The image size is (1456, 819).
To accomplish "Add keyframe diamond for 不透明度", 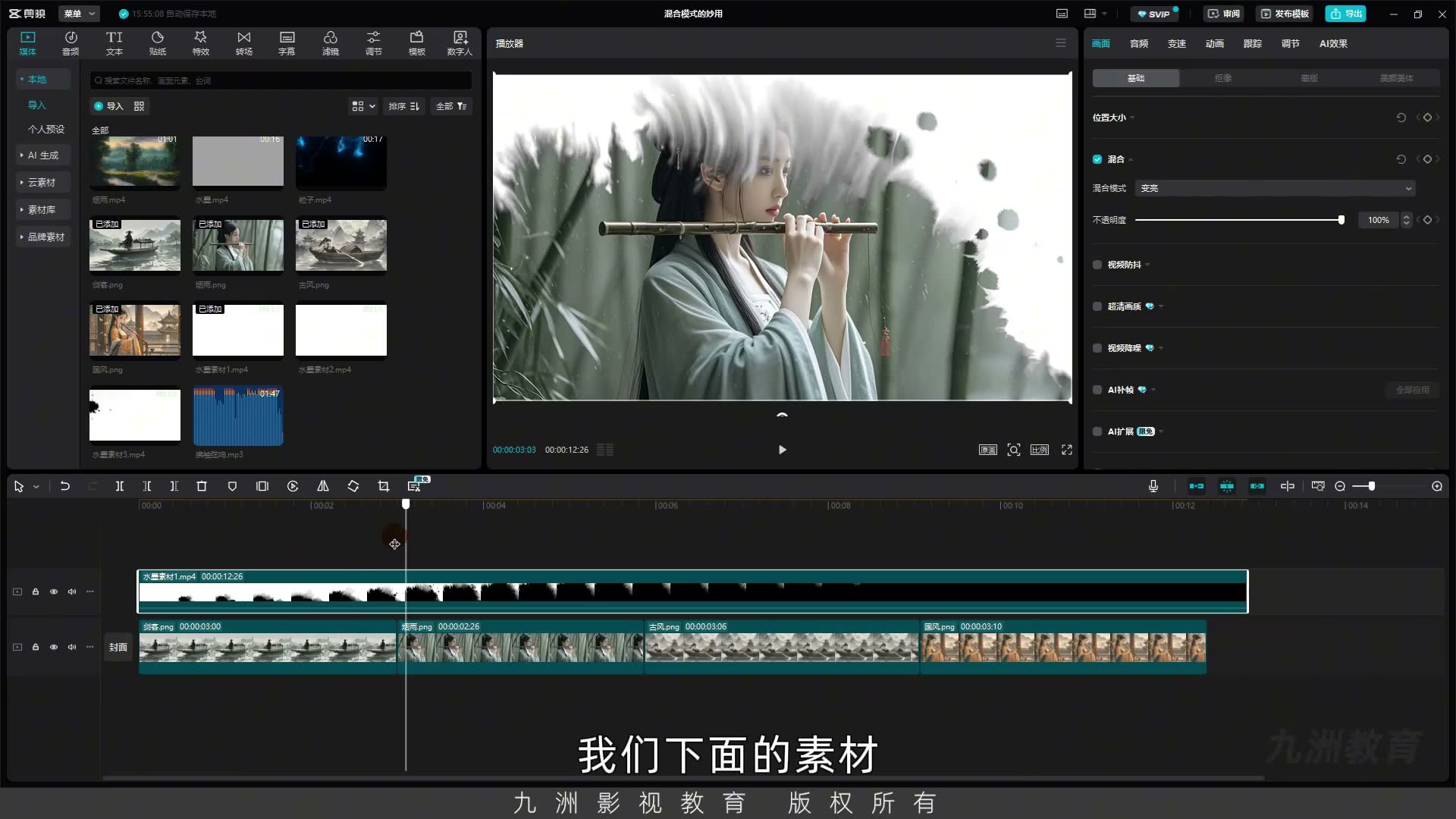I will pyautogui.click(x=1427, y=220).
